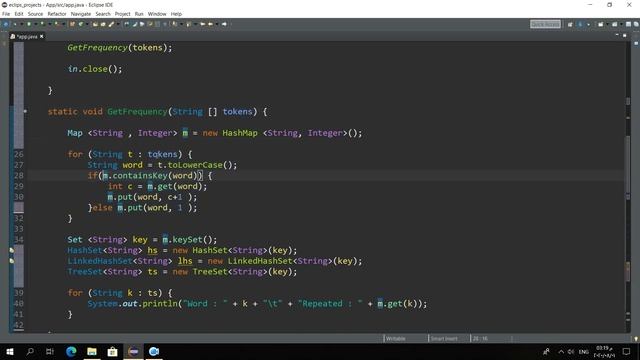Click the Open Task toolbar icon

pyautogui.click(x=103, y=24)
